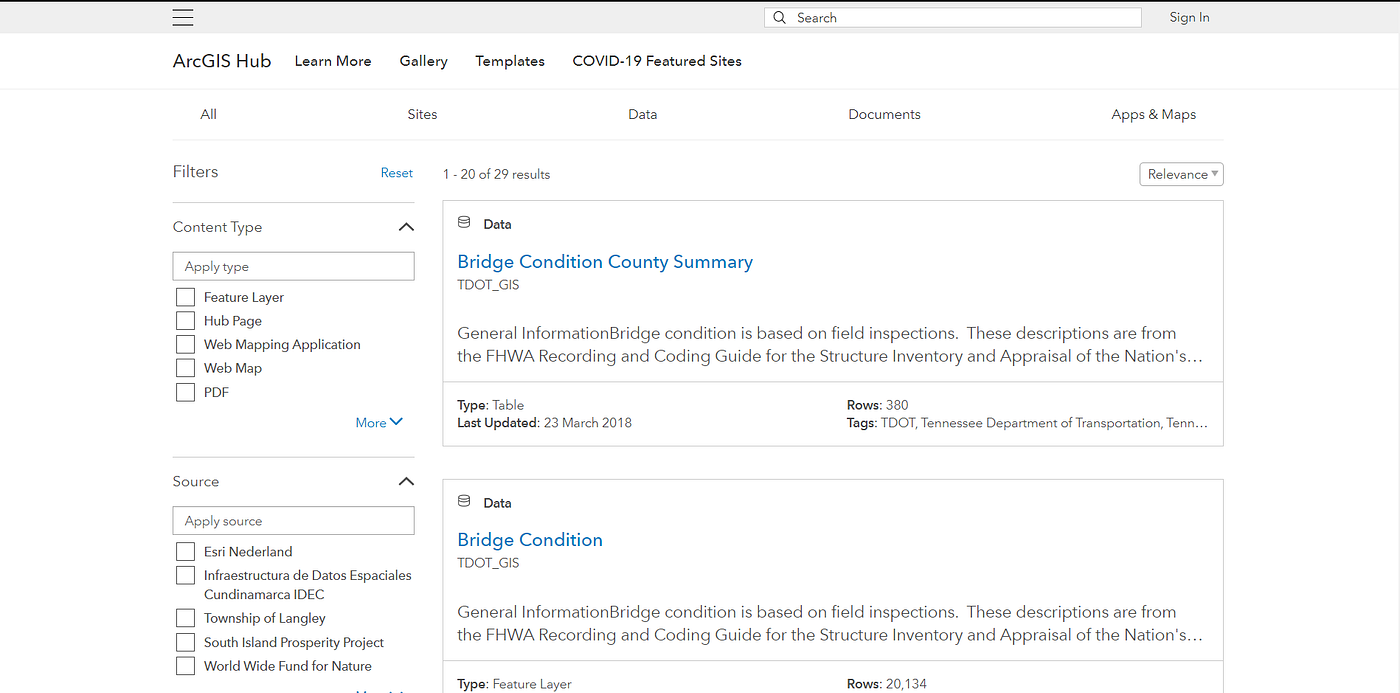
Task: Select the Apps & Maps tab
Action: [1153, 114]
